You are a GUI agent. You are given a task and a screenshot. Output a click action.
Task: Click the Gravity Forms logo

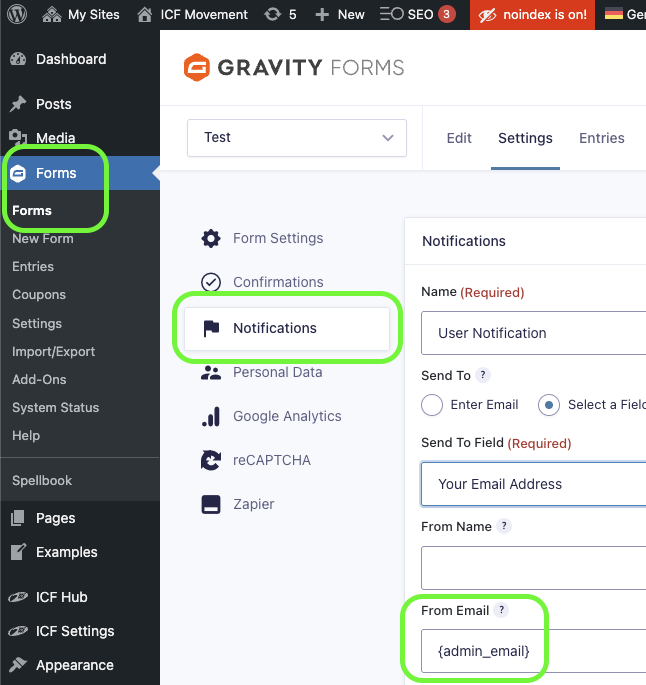294,67
